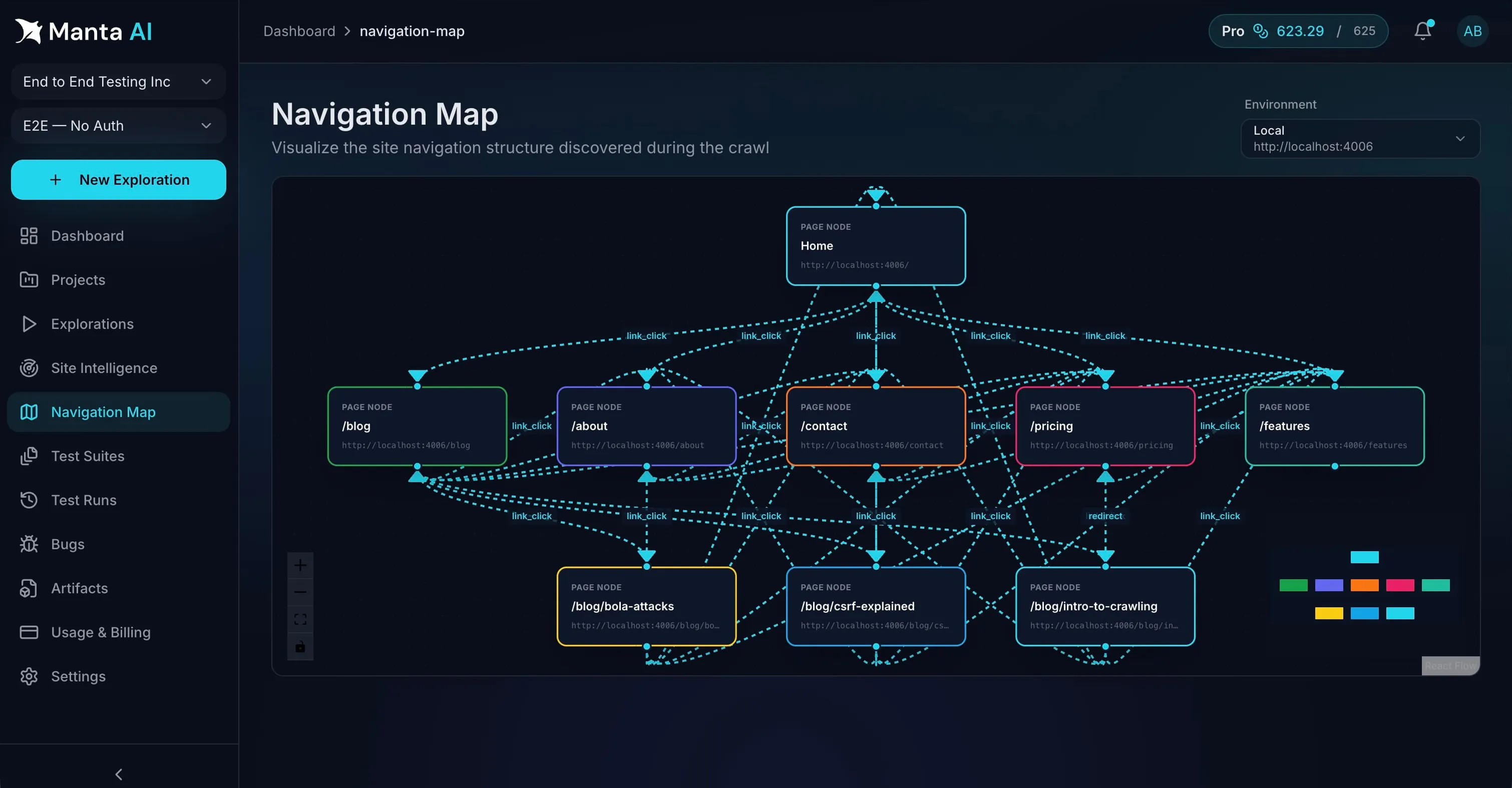
Task: Open Settings in the sidebar
Action: (118, 676)
